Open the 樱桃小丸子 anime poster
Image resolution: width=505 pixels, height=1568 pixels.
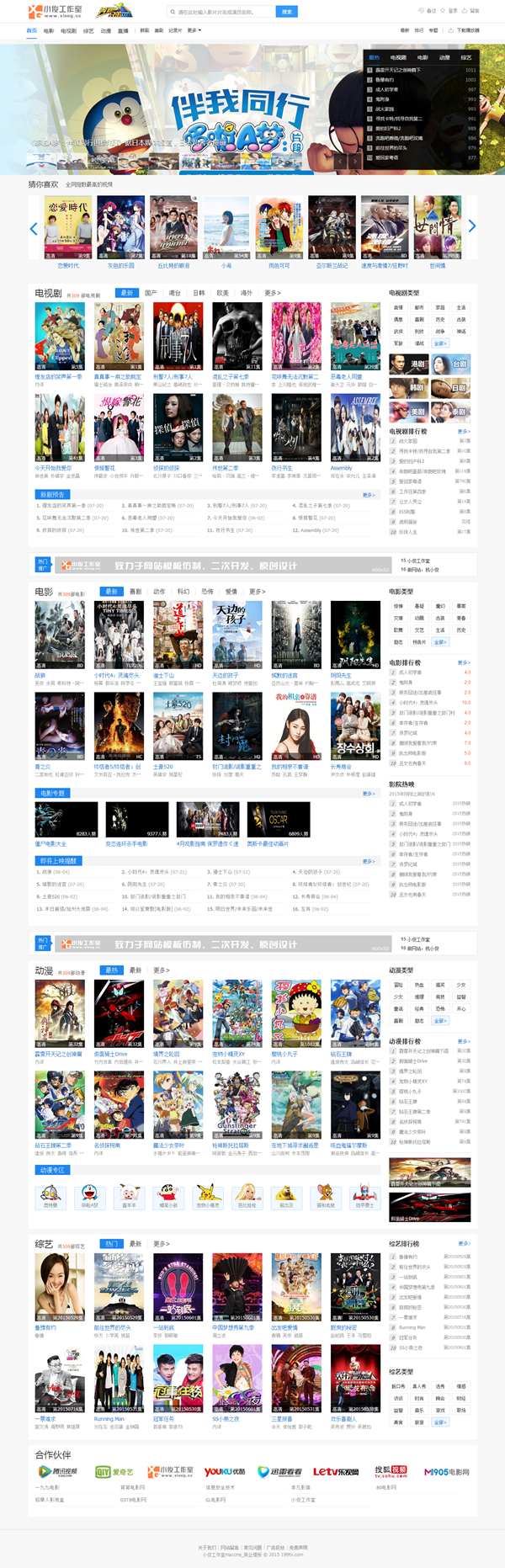tap(296, 1014)
